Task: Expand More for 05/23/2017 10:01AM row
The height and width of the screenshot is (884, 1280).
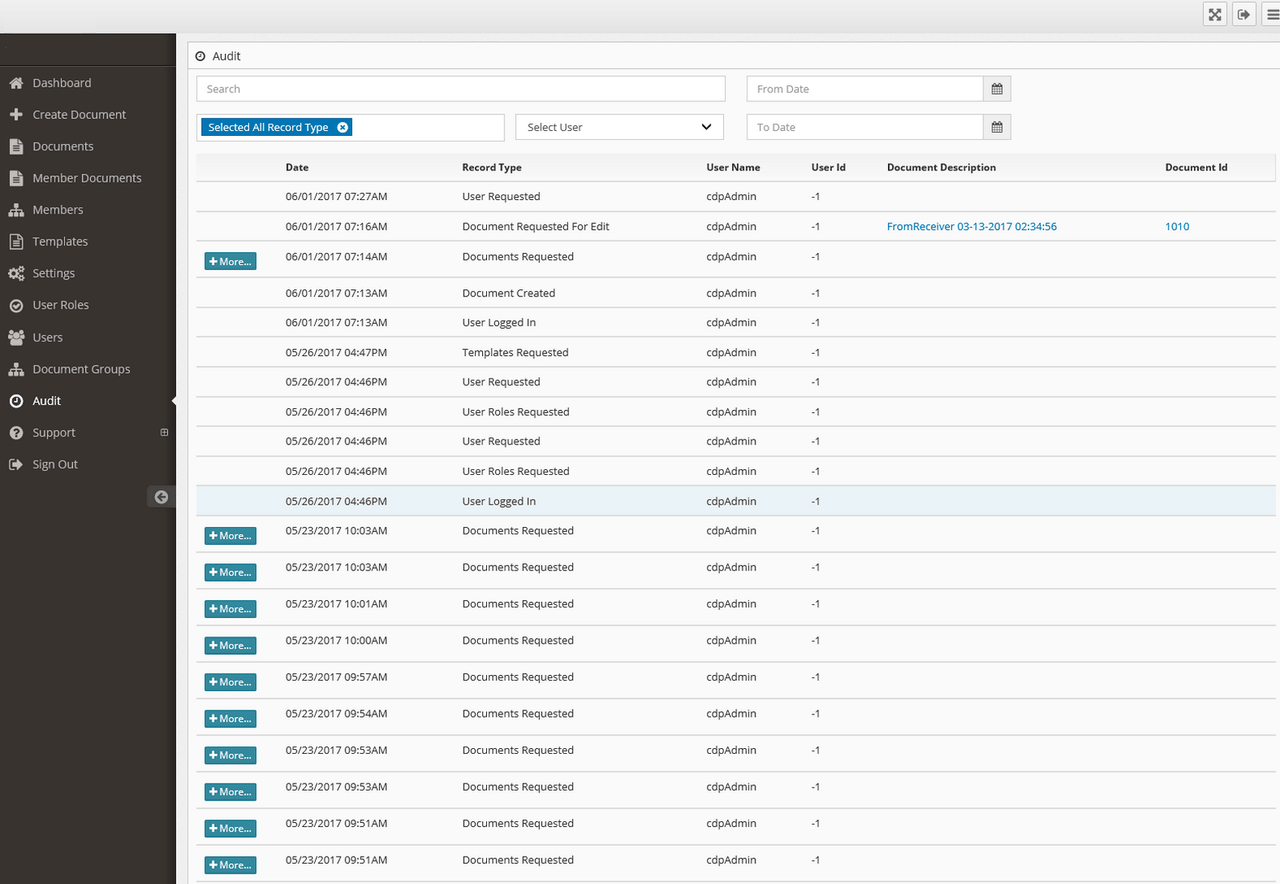Action: click(x=230, y=609)
